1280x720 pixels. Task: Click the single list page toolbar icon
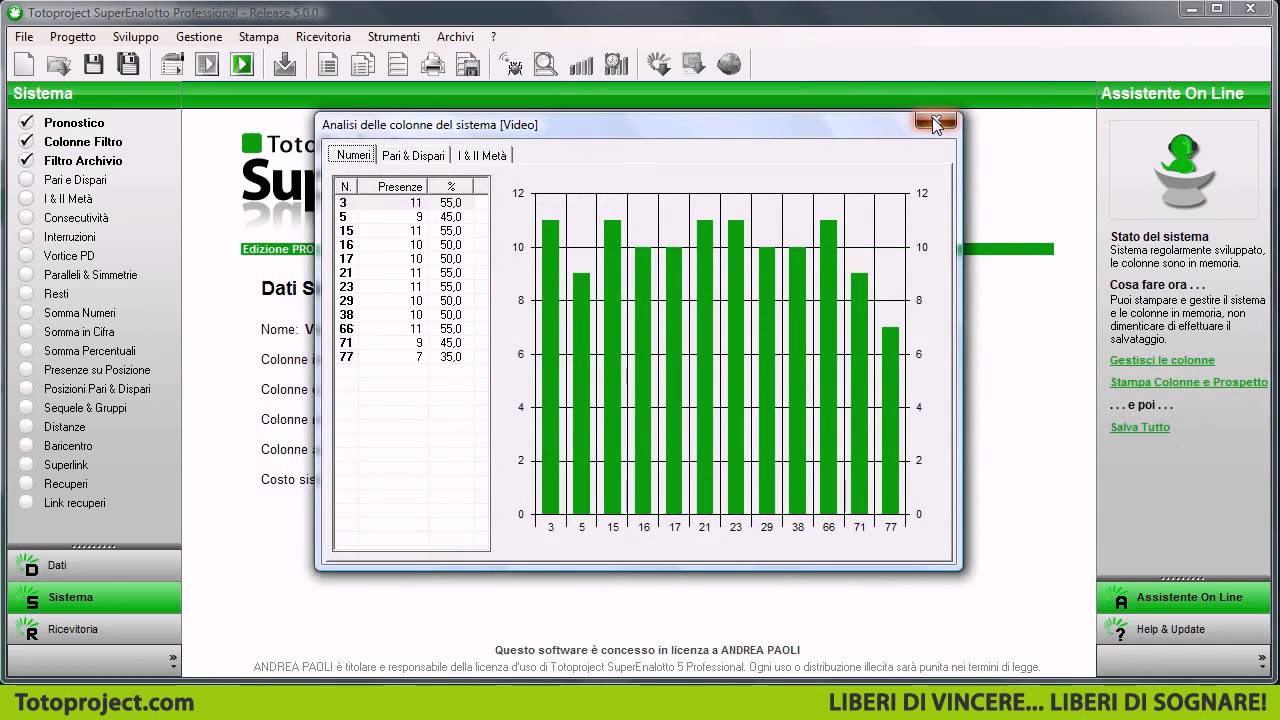point(327,65)
